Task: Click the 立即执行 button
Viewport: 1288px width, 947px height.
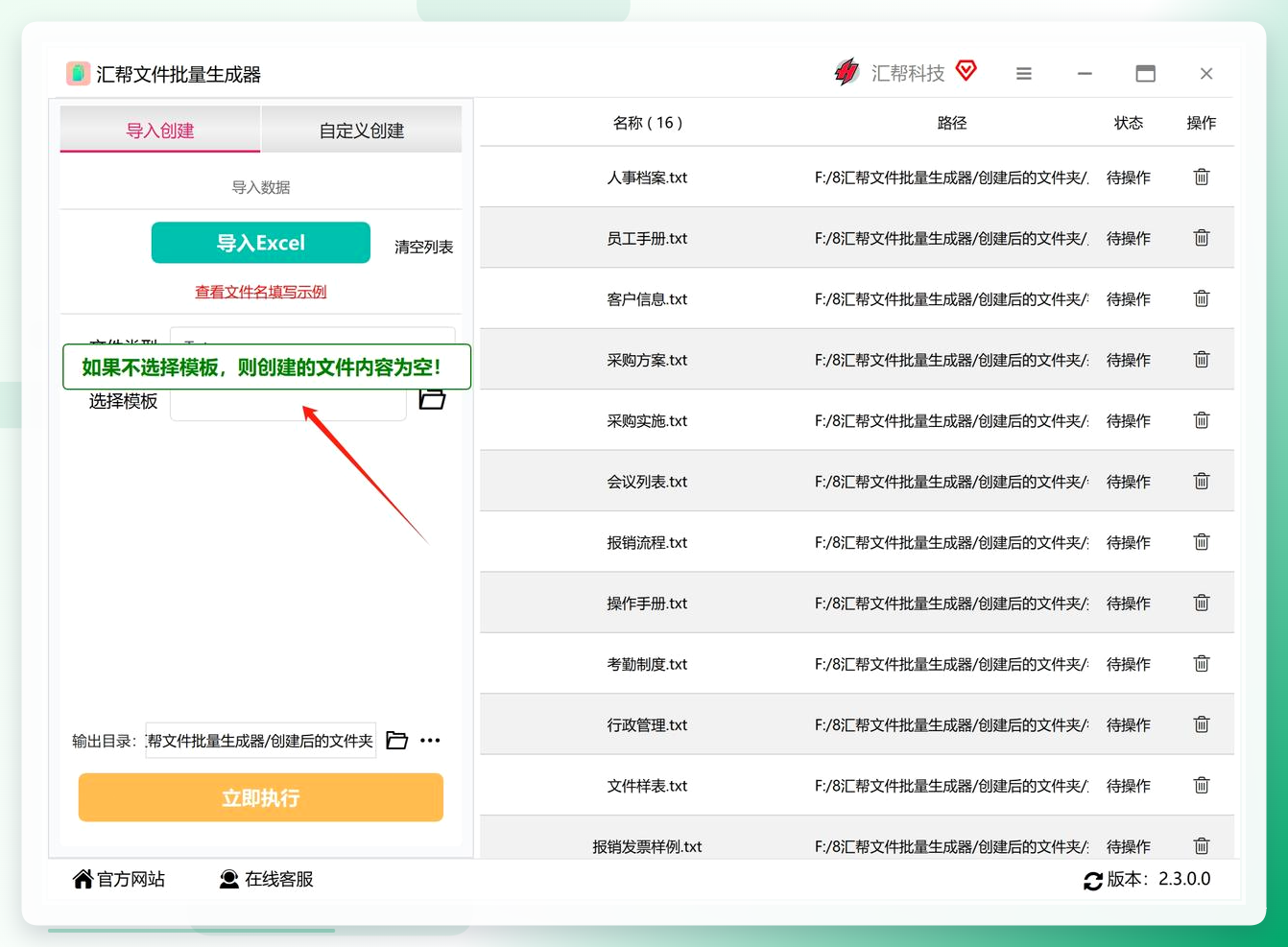Action: click(261, 797)
